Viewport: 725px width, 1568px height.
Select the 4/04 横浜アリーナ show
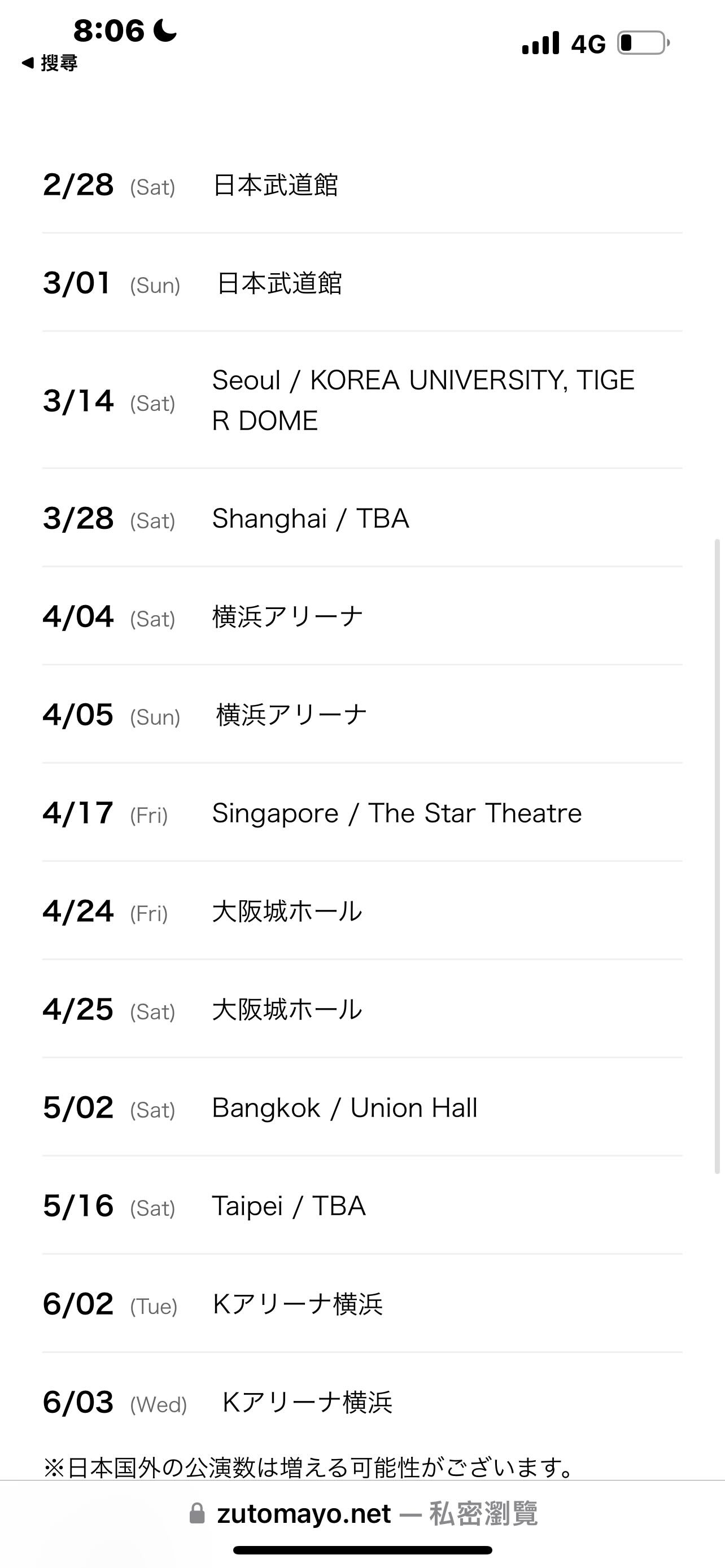pos(361,616)
